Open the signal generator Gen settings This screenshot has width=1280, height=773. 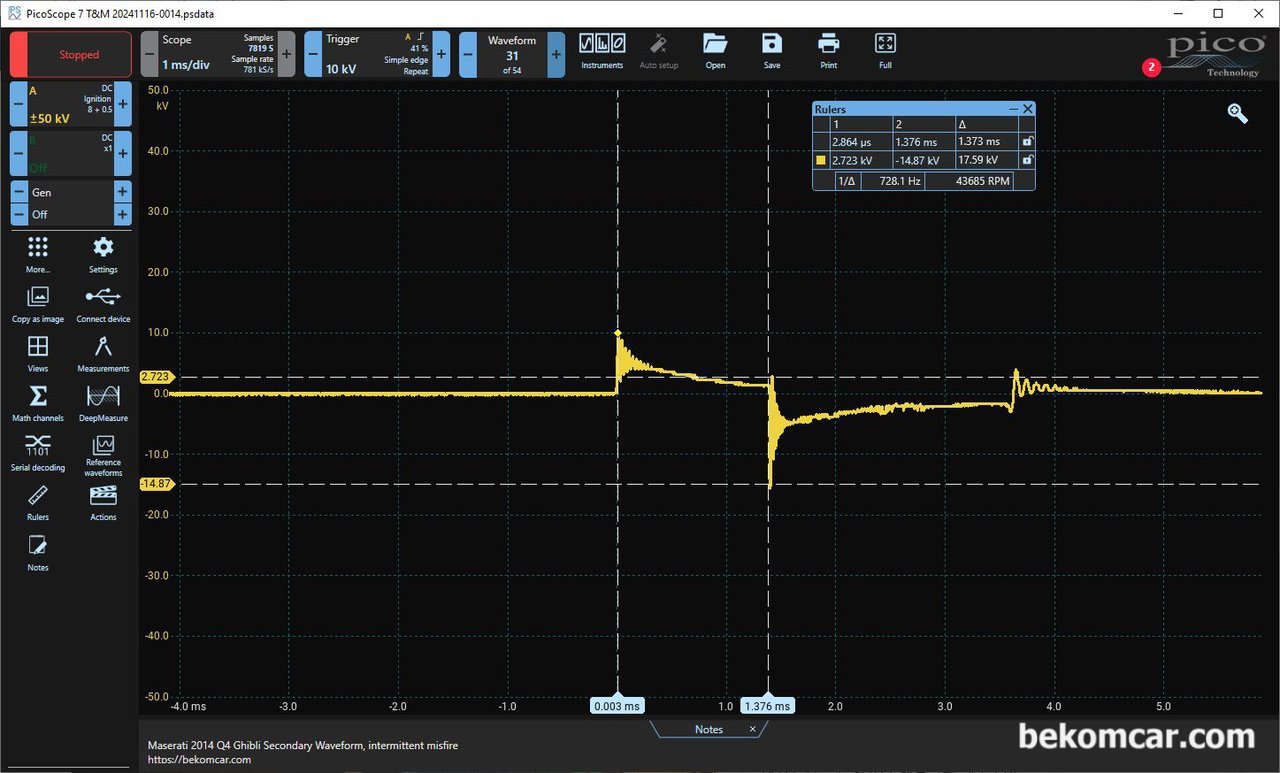[70, 192]
